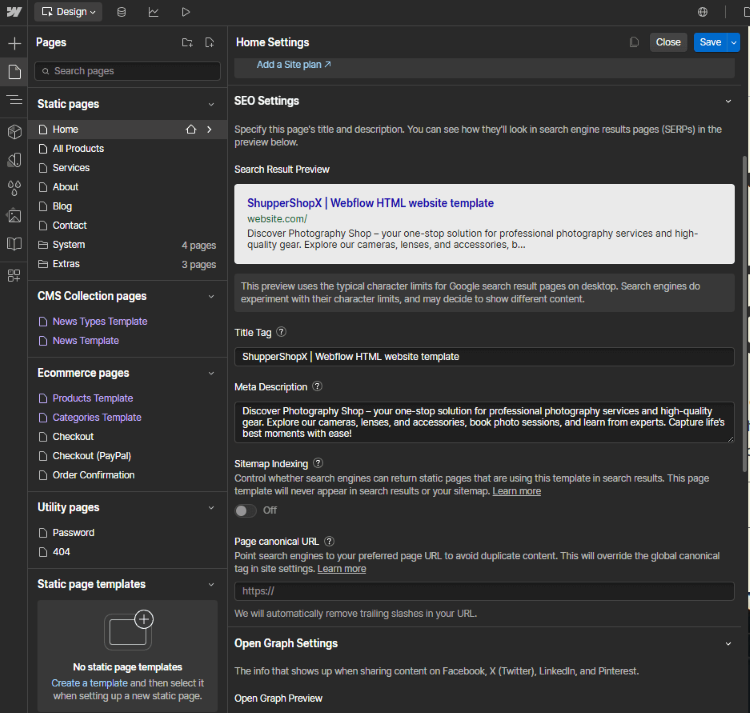Click the Search pages field
Screen dimensions: 750x713
click(x=127, y=71)
